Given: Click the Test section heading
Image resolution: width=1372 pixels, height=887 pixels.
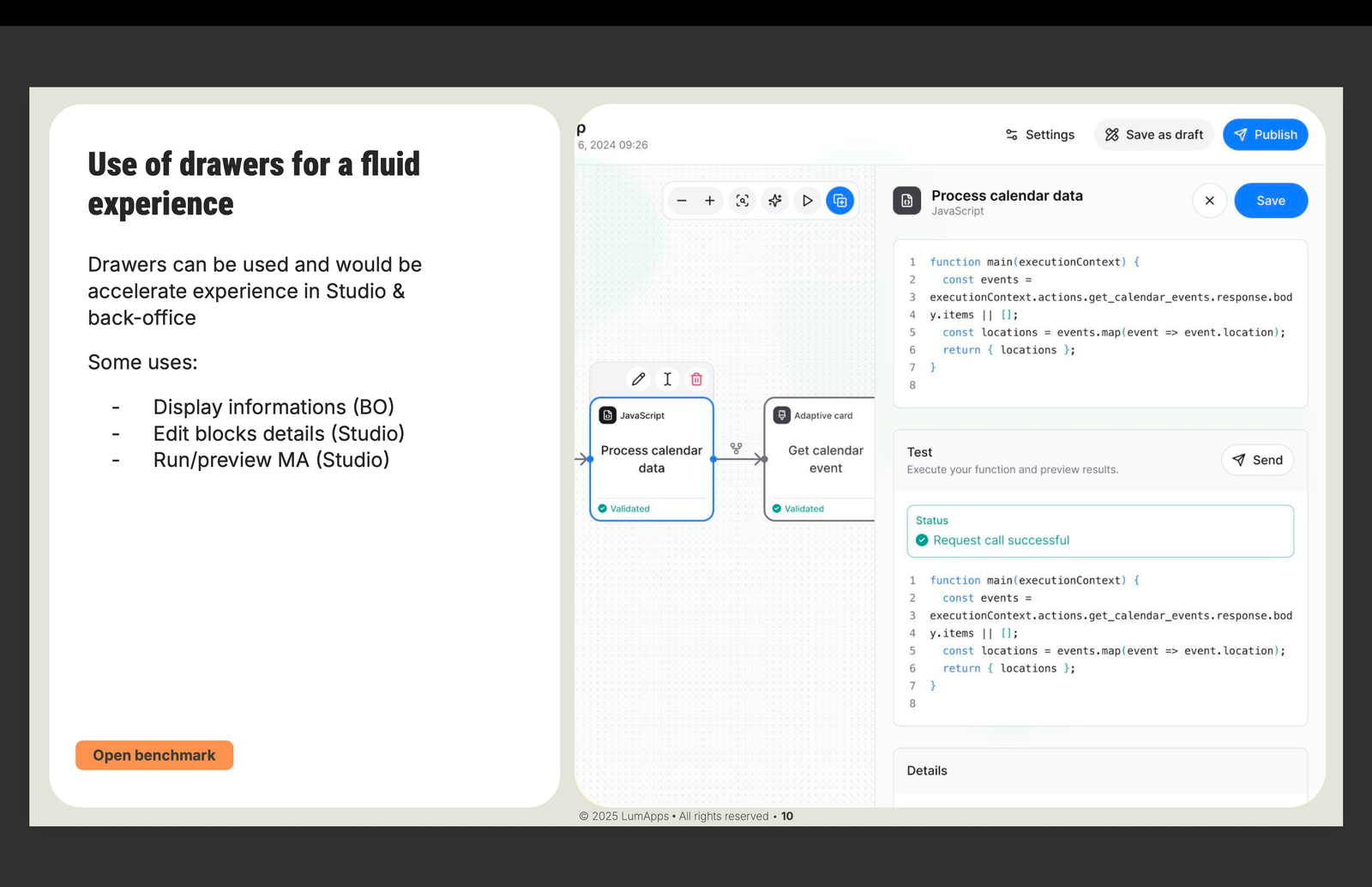Looking at the screenshot, I should tap(920, 452).
